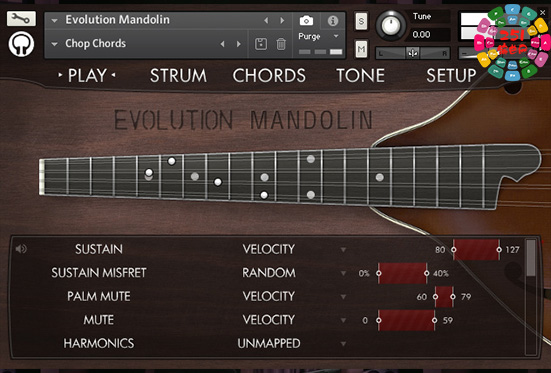Expand the SUSTAIN MISFRET random mapping dropdown

[x=343, y=273]
